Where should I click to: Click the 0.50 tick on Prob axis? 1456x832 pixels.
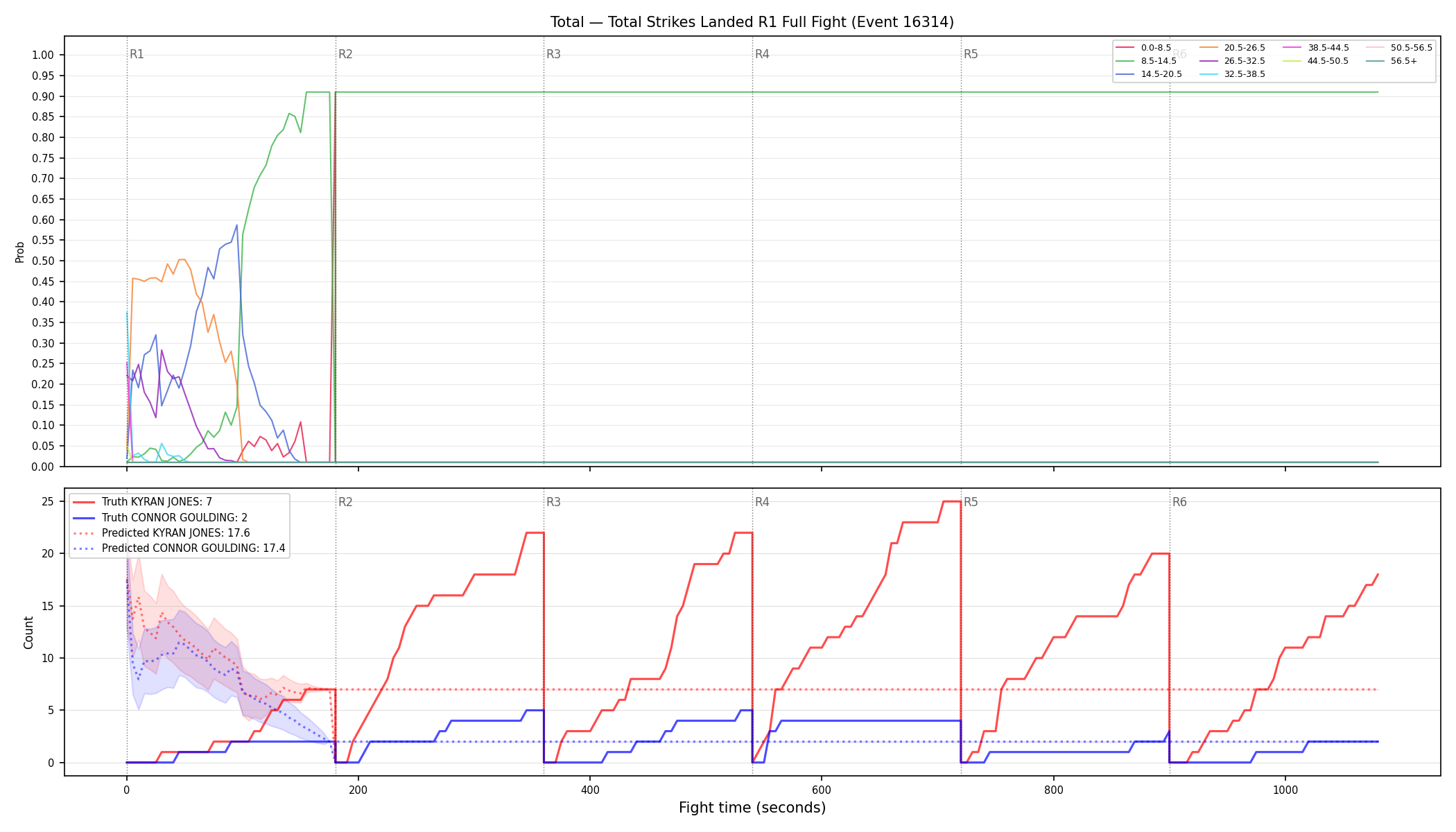click(x=43, y=261)
